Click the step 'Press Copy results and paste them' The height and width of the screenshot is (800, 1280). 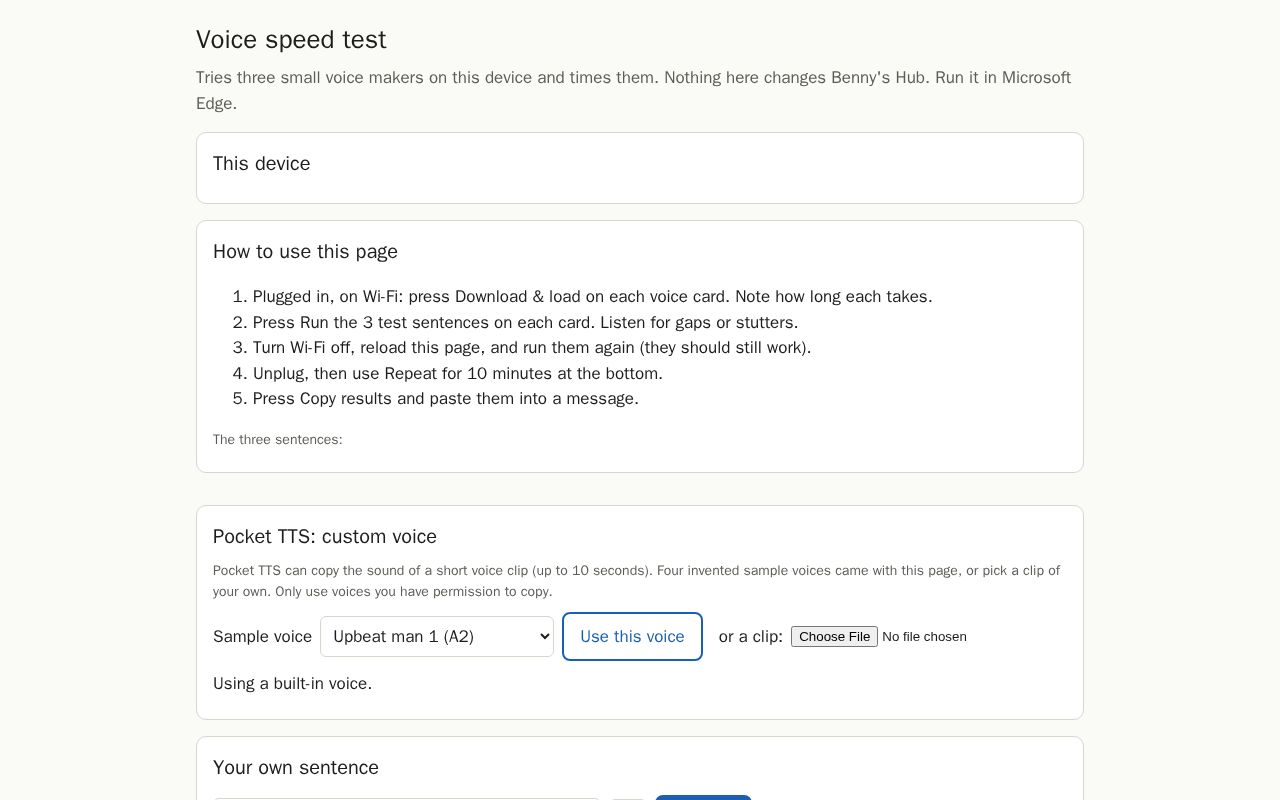pos(446,399)
